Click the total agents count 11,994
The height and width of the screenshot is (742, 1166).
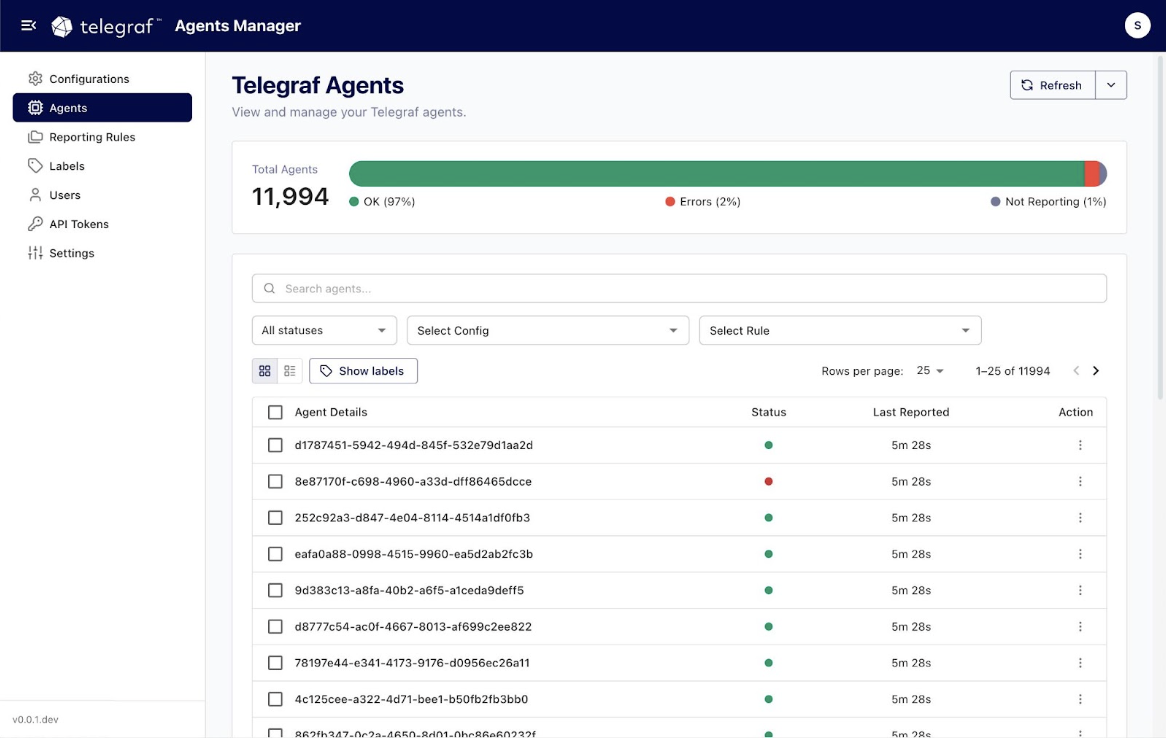point(290,196)
